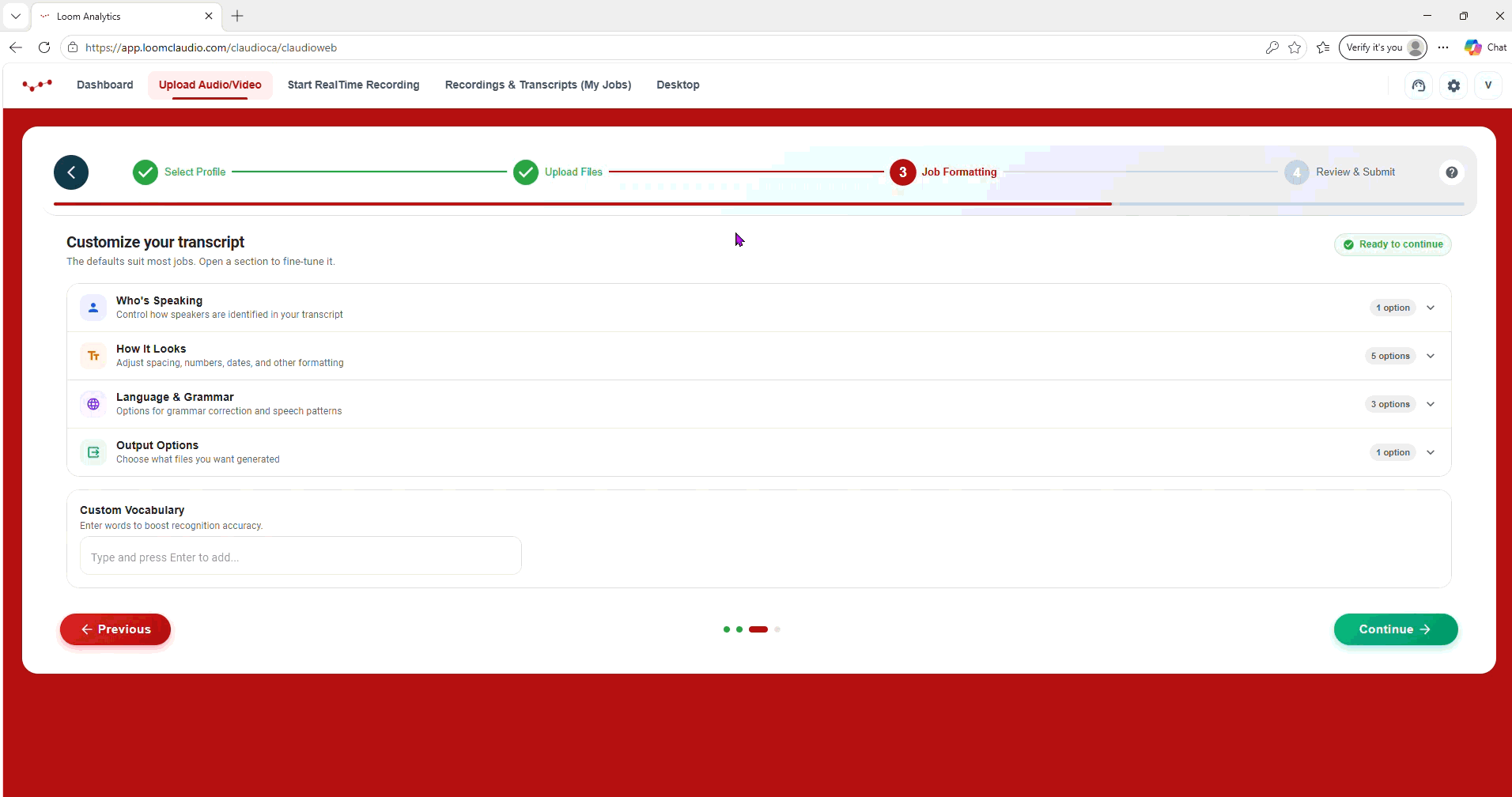Screen dimensions: 1512x797
Task: Close the Loom Analytics tab
Action: click(209, 16)
